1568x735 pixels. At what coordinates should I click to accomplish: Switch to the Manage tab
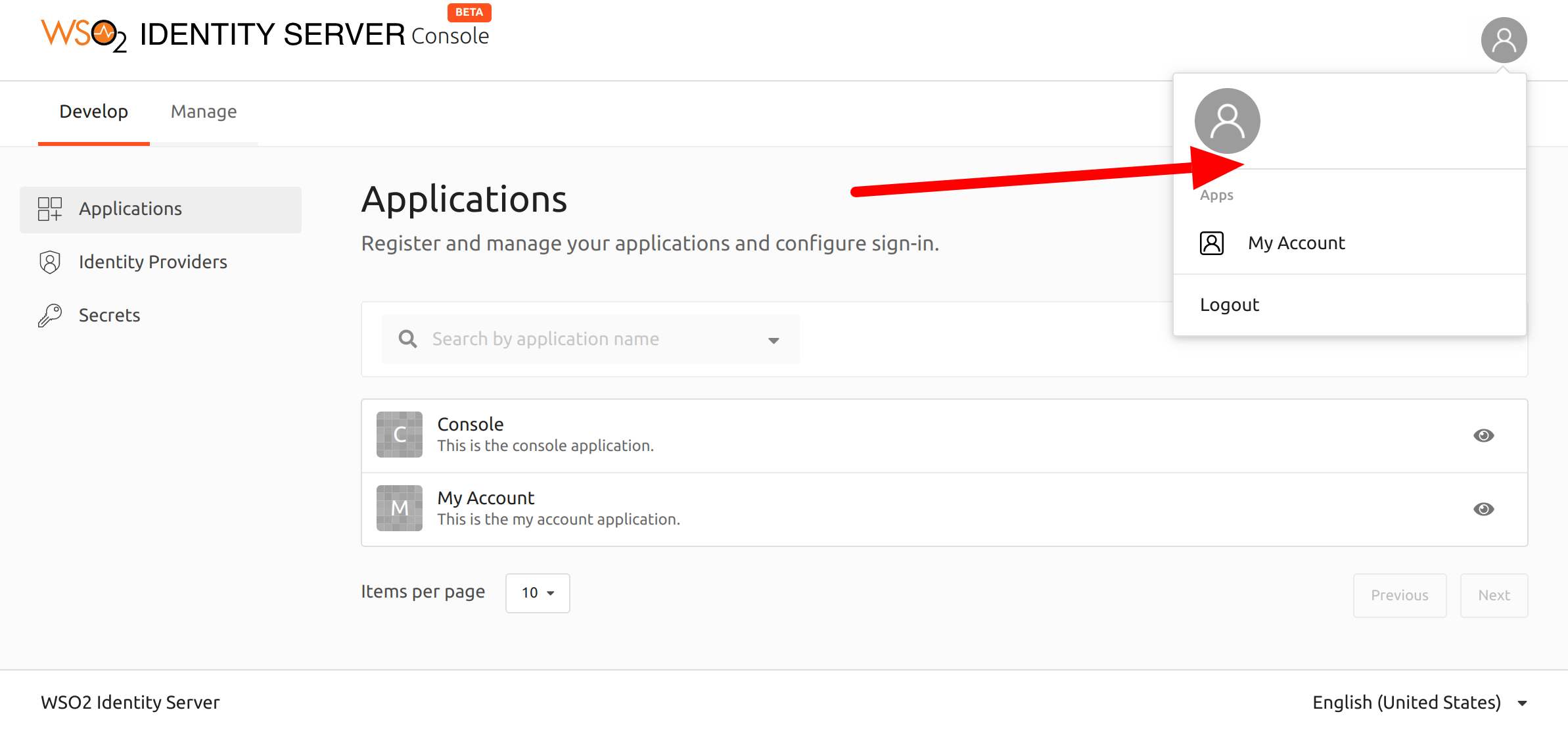[x=204, y=112]
